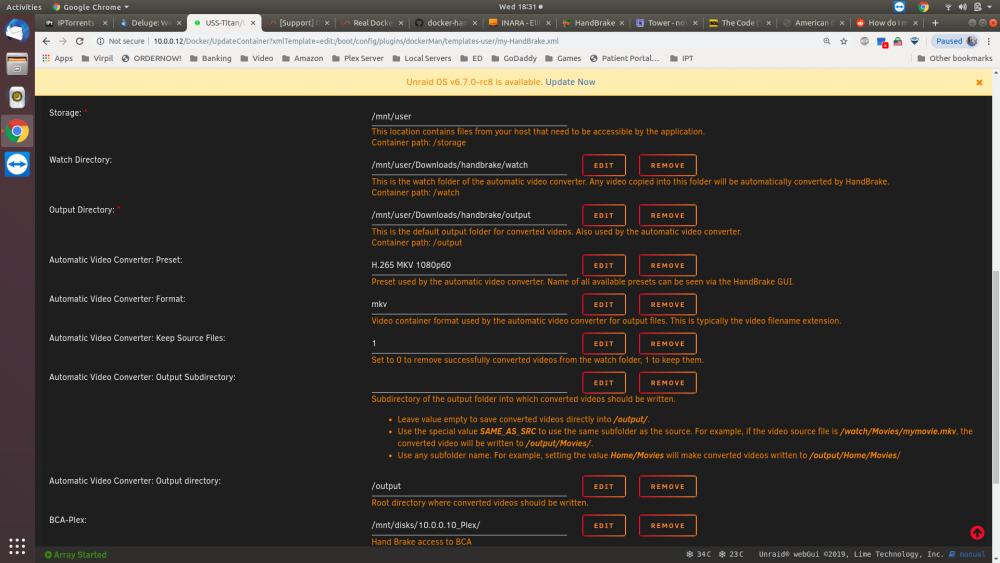Open the Apps bookmarks shortcut
The image size is (1000, 563).
[x=57, y=58]
